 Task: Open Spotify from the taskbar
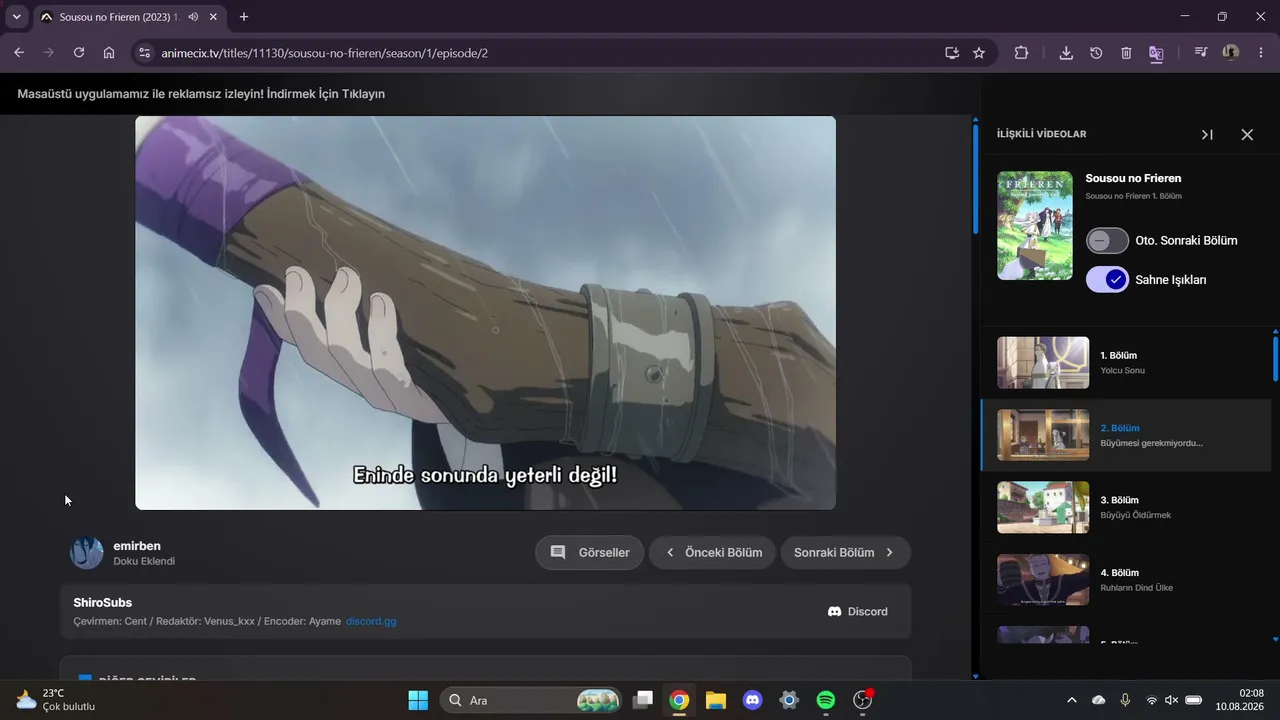826,700
